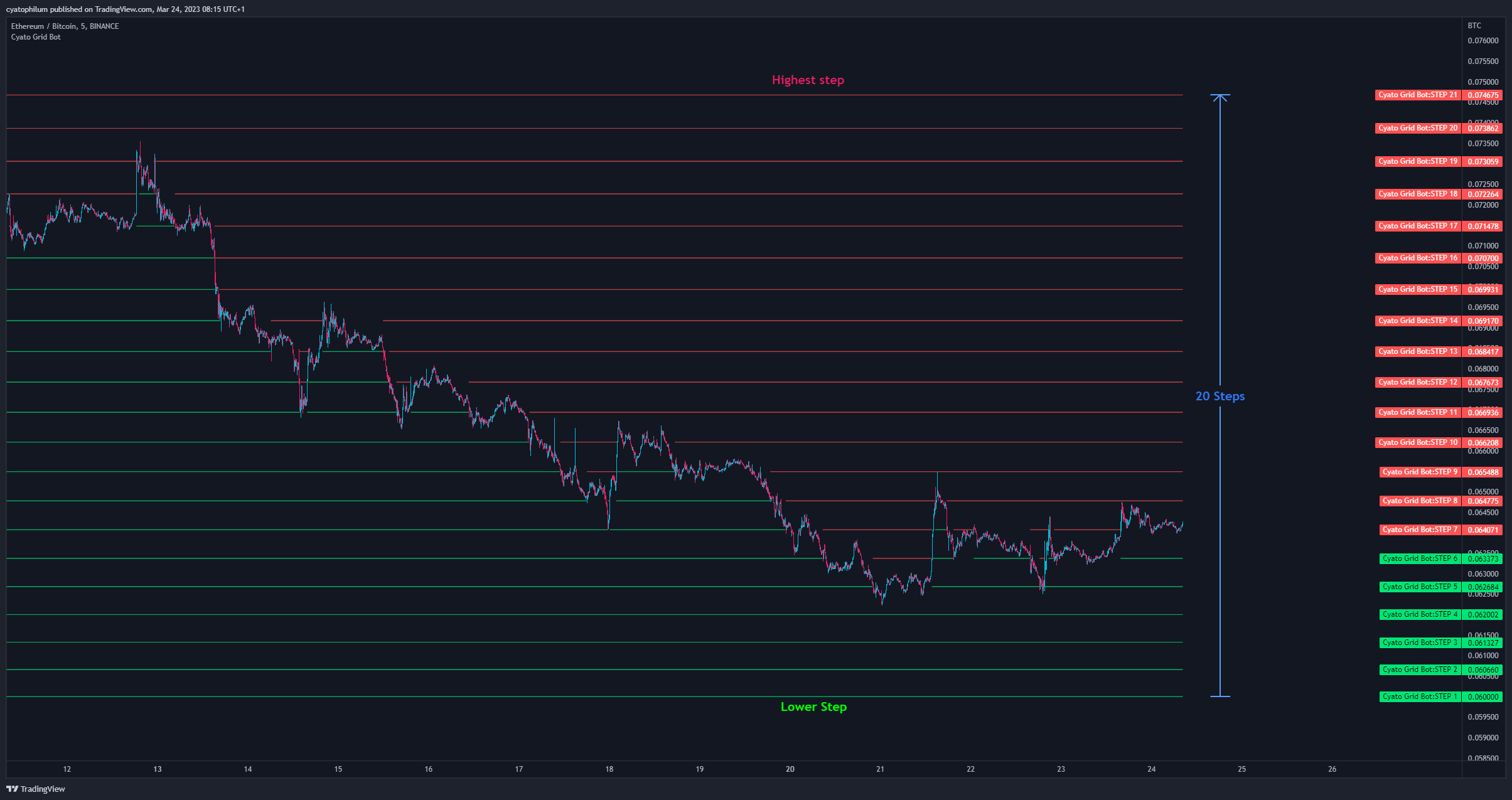Click the Cyato Grid Bot:STEP 4 label

tap(1420, 614)
